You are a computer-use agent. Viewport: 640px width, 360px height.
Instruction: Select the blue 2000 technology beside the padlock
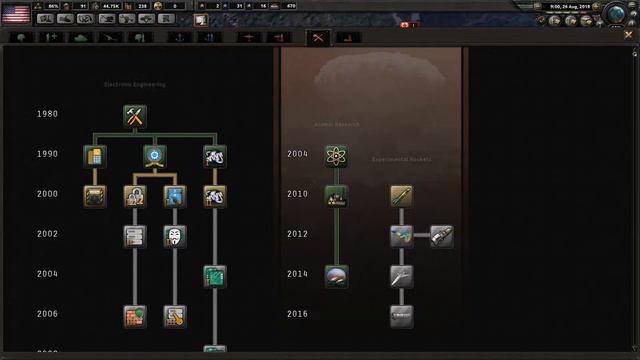coord(175,196)
